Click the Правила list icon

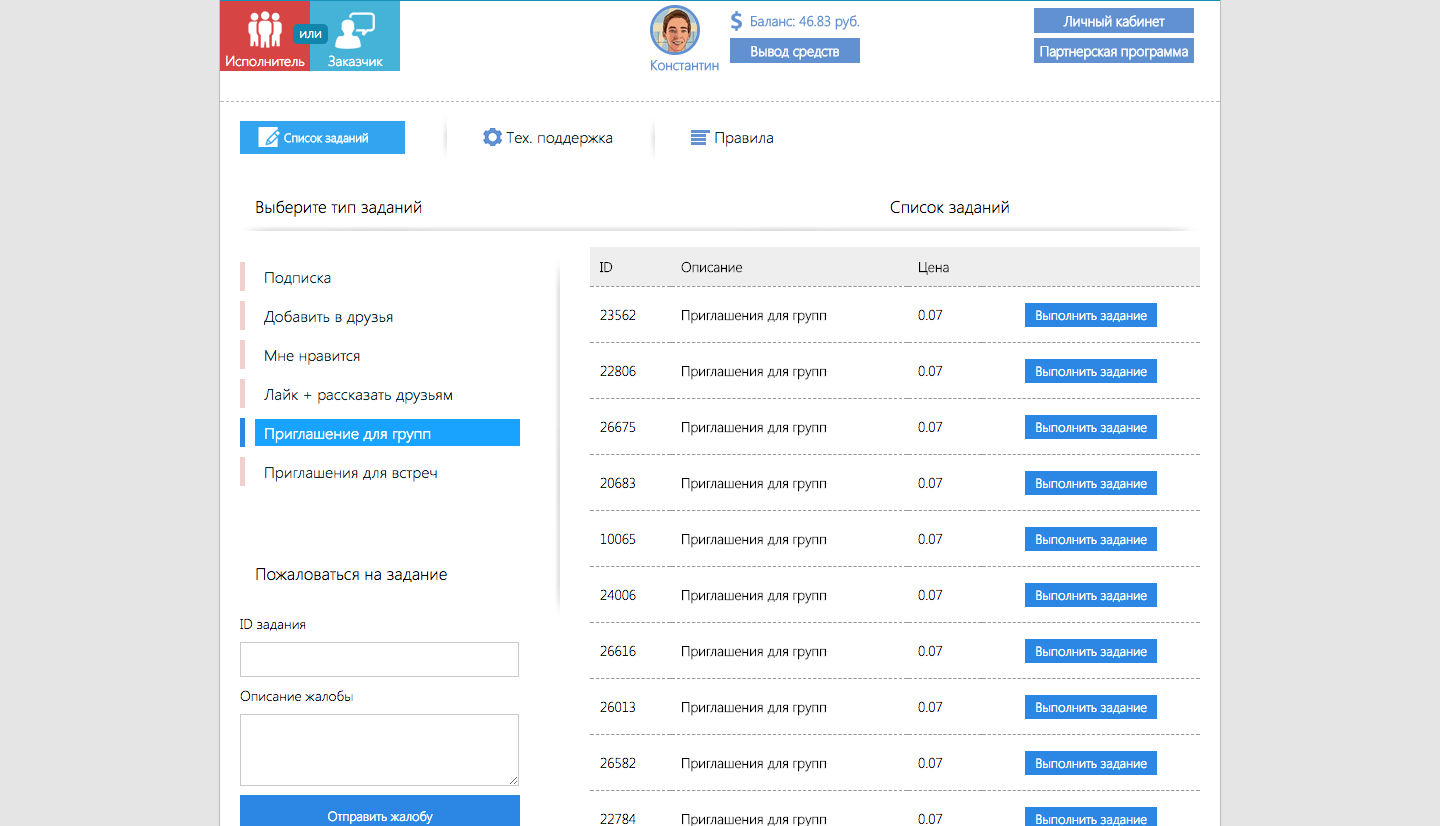[x=700, y=138]
